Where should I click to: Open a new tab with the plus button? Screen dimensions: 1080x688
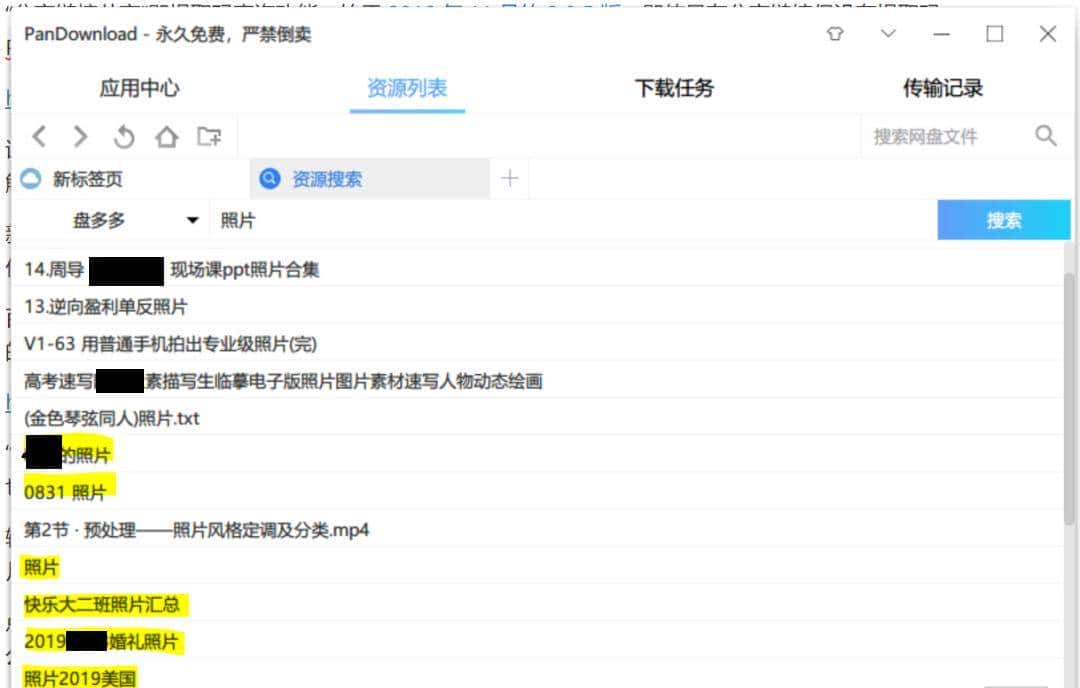click(510, 178)
